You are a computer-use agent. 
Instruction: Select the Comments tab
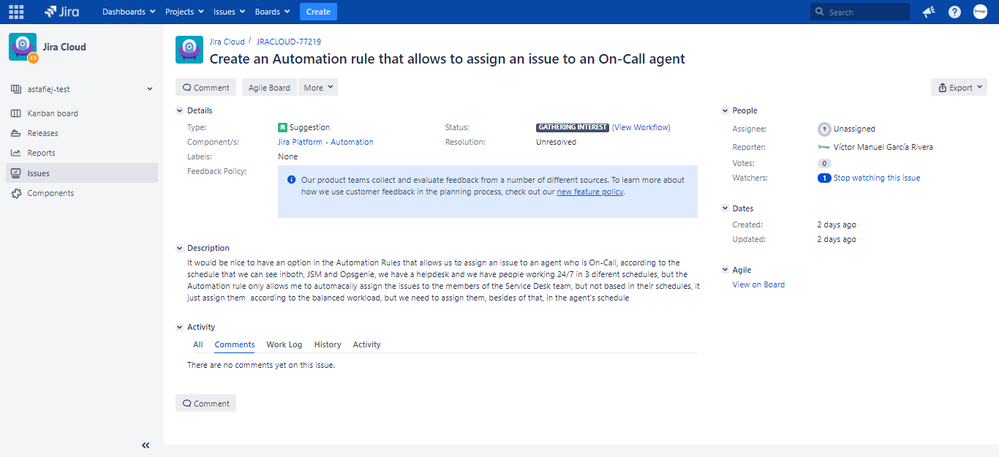[x=234, y=344]
